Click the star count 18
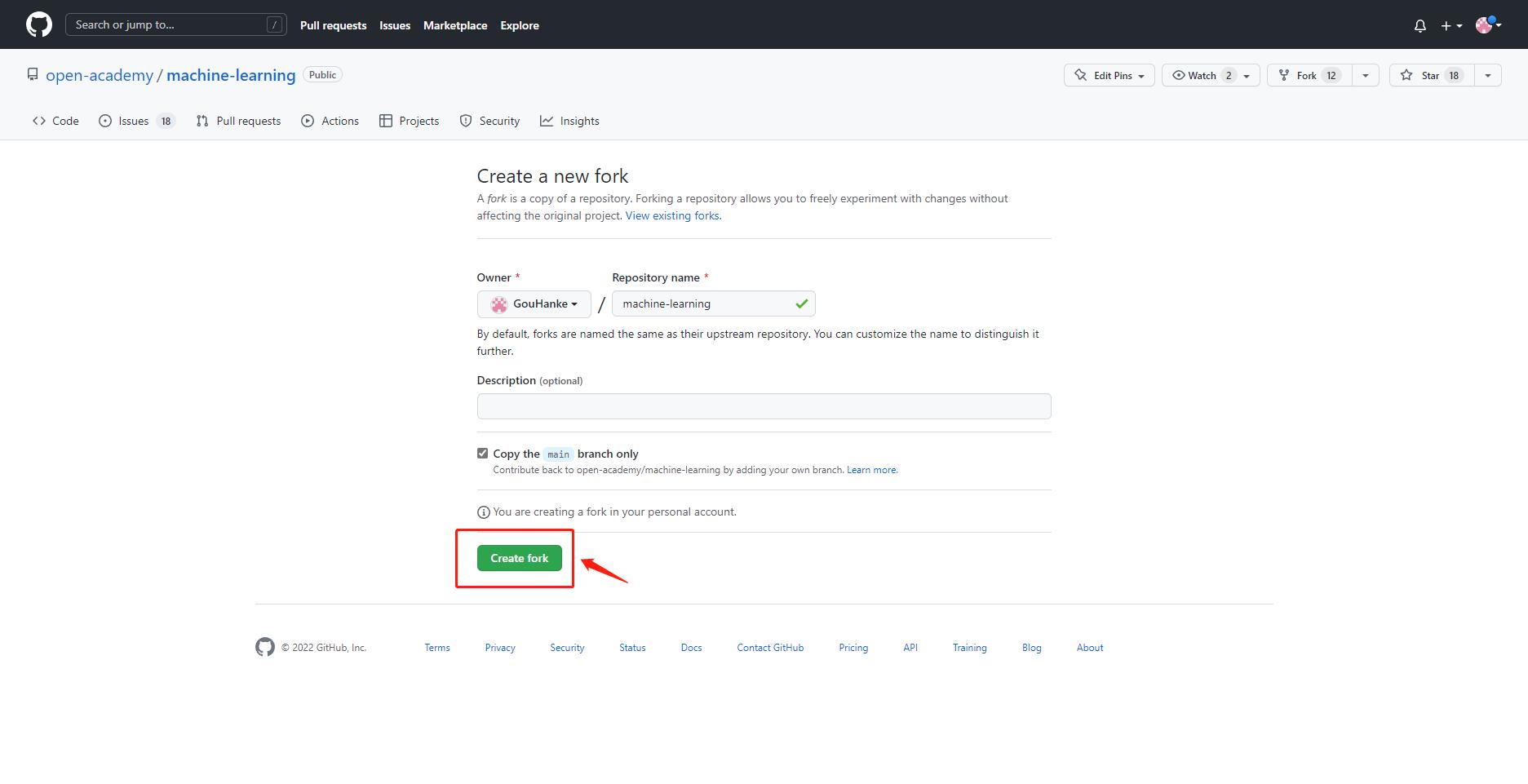The width and height of the screenshot is (1528, 784). coord(1454,75)
